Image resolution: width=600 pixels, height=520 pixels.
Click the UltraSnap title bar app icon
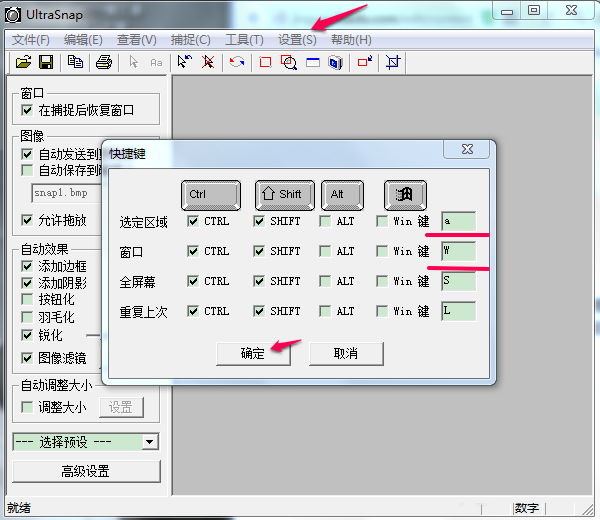click(13, 15)
